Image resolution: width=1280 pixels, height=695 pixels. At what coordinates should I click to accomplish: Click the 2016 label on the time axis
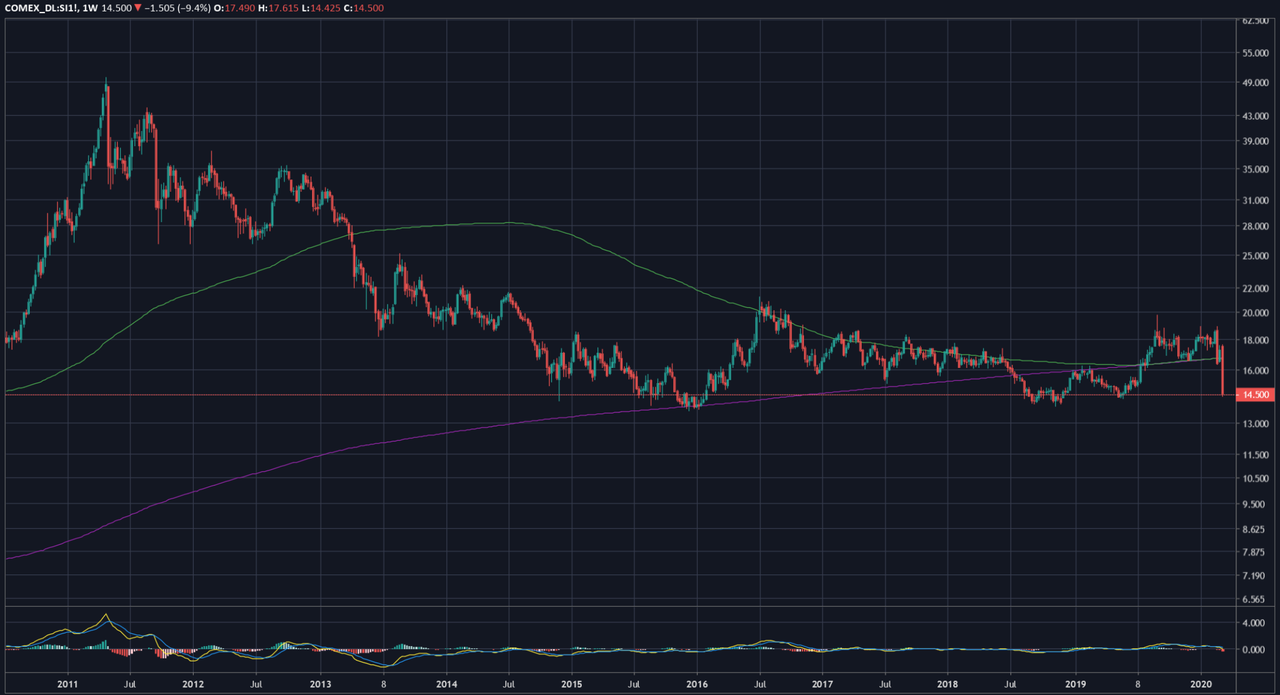(697, 685)
